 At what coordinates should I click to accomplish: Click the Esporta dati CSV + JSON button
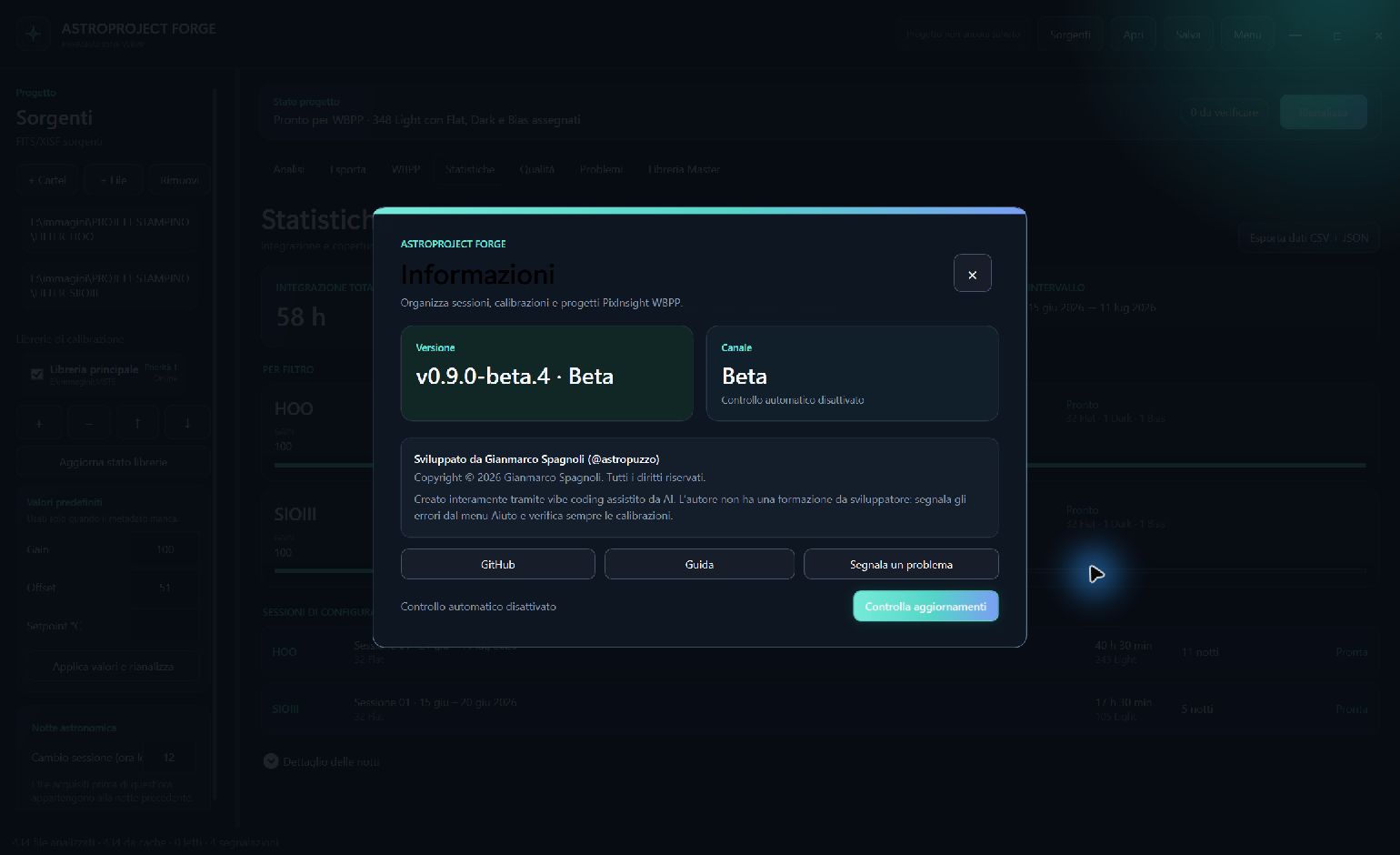point(1308,238)
